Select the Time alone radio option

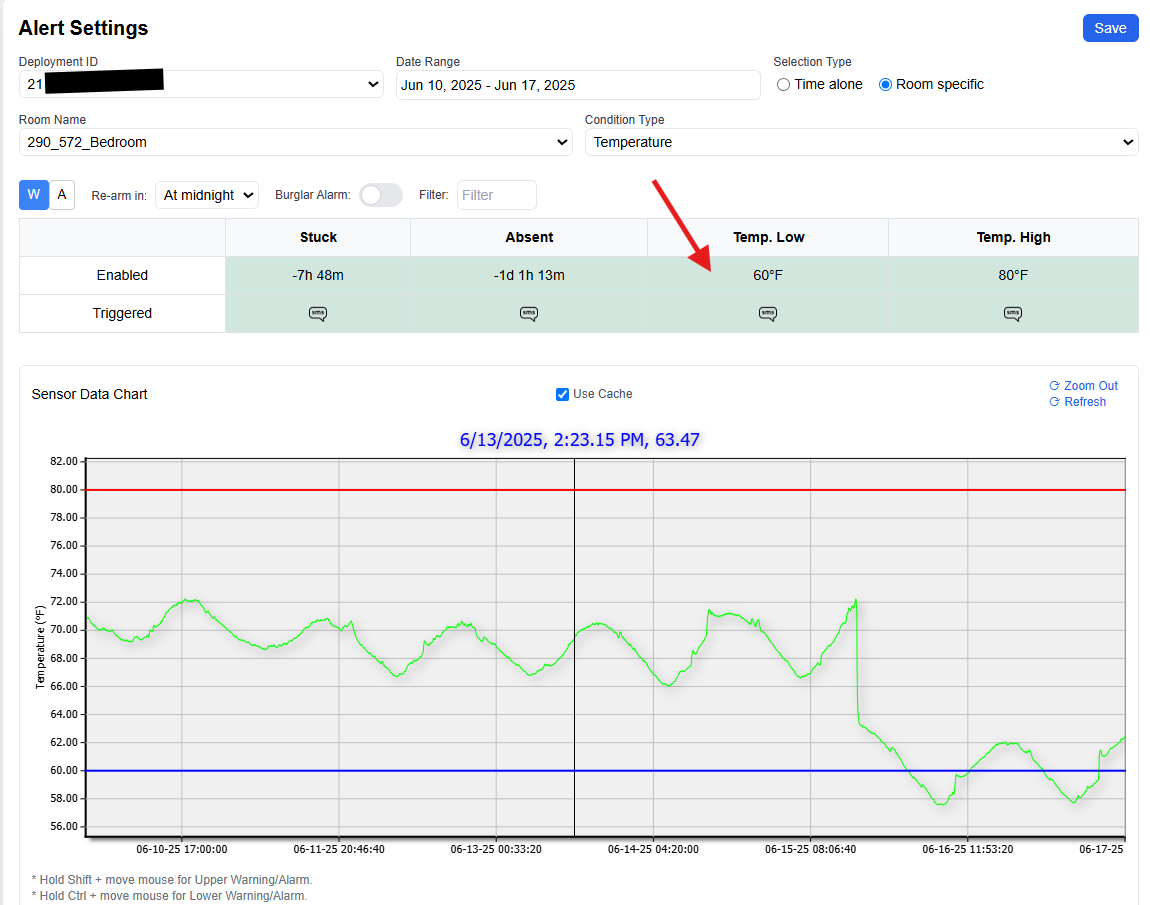pyautogui.click(x=783, y=85)
